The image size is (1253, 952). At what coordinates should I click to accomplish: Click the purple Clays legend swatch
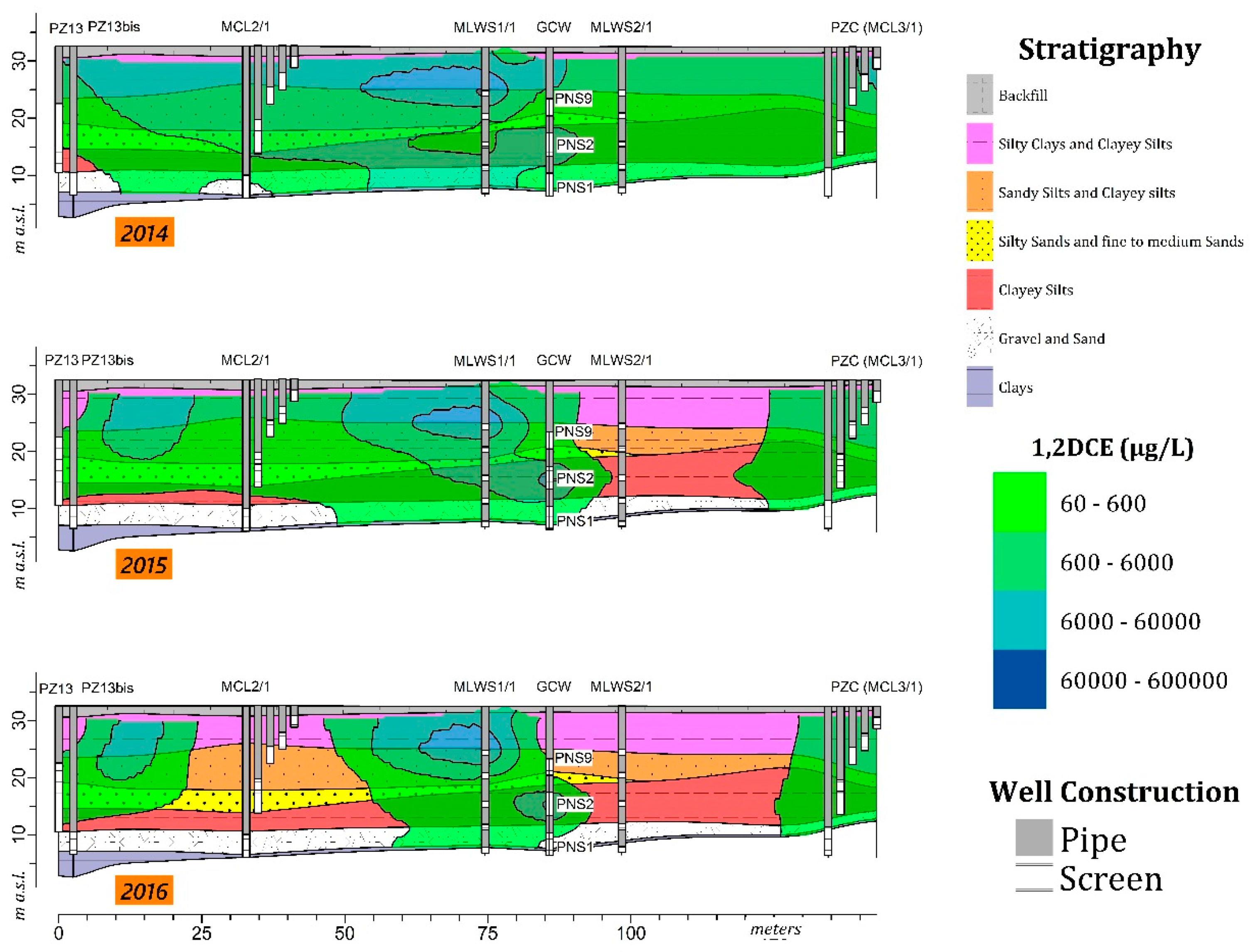click(x=979, y=387)
